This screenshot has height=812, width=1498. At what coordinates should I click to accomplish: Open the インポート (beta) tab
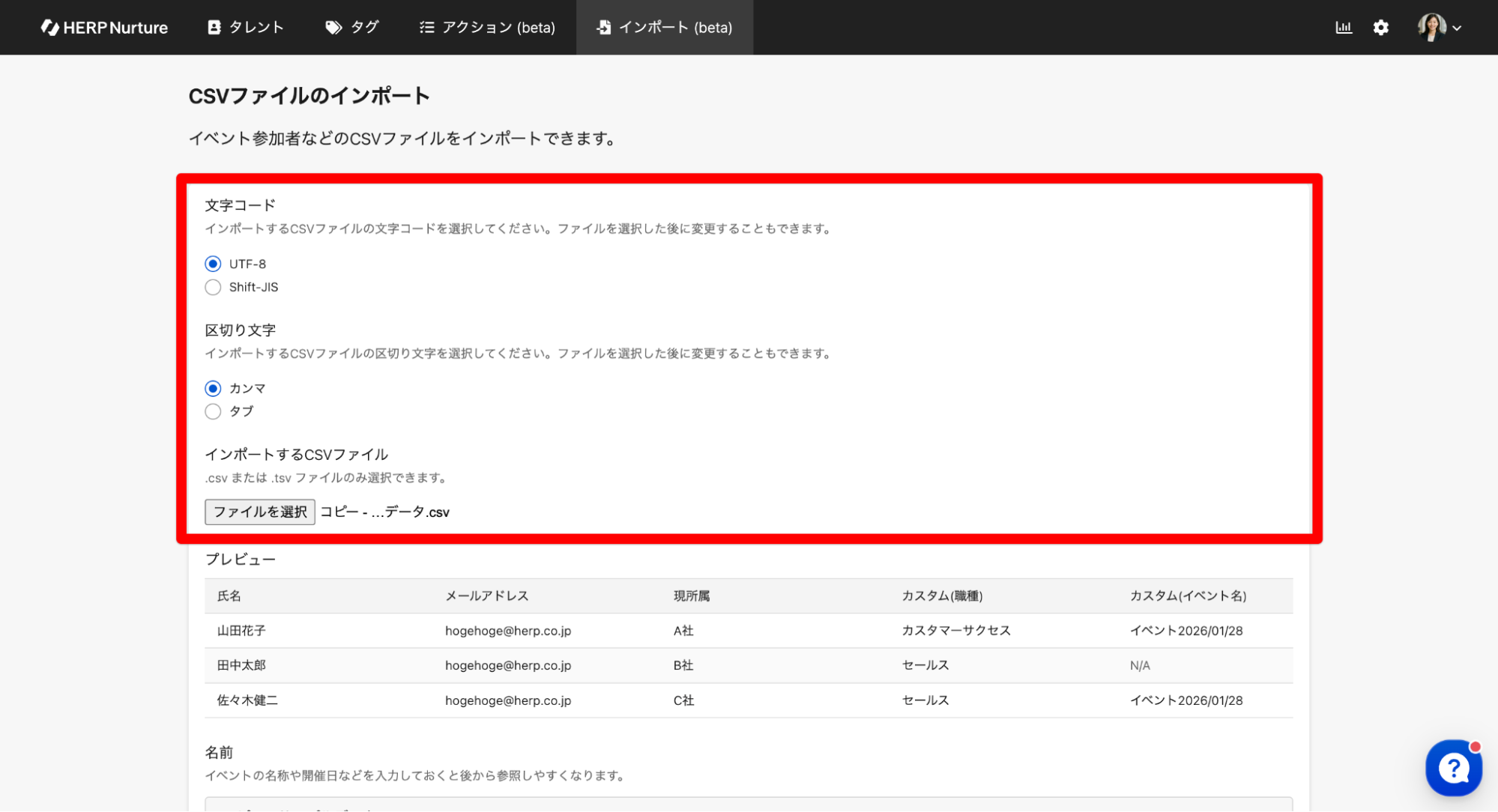click(664, 28)
